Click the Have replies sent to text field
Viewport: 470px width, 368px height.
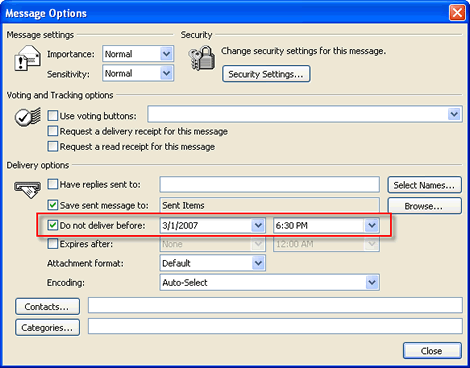(269, 185)
